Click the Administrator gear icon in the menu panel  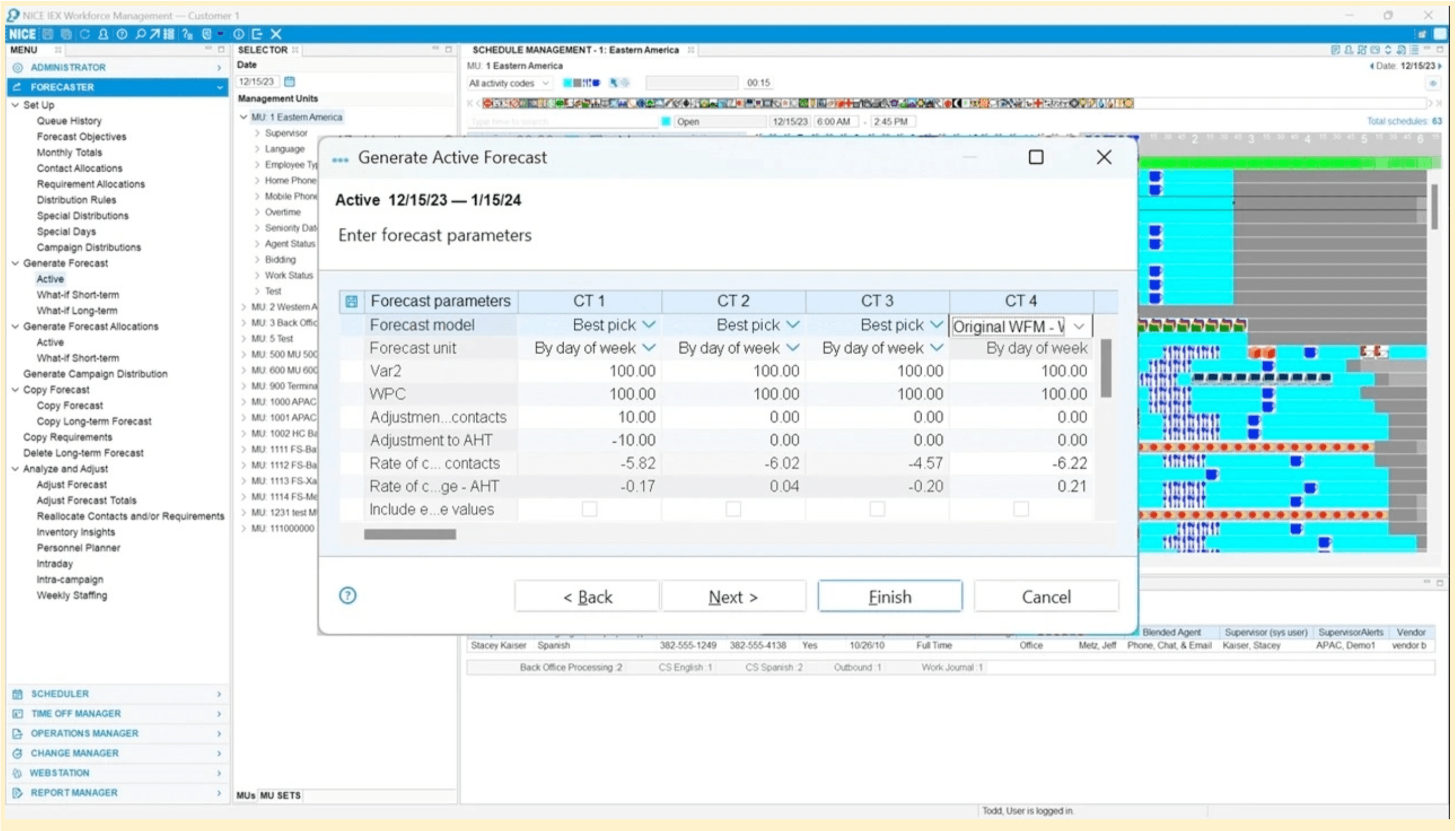(18, 67)
